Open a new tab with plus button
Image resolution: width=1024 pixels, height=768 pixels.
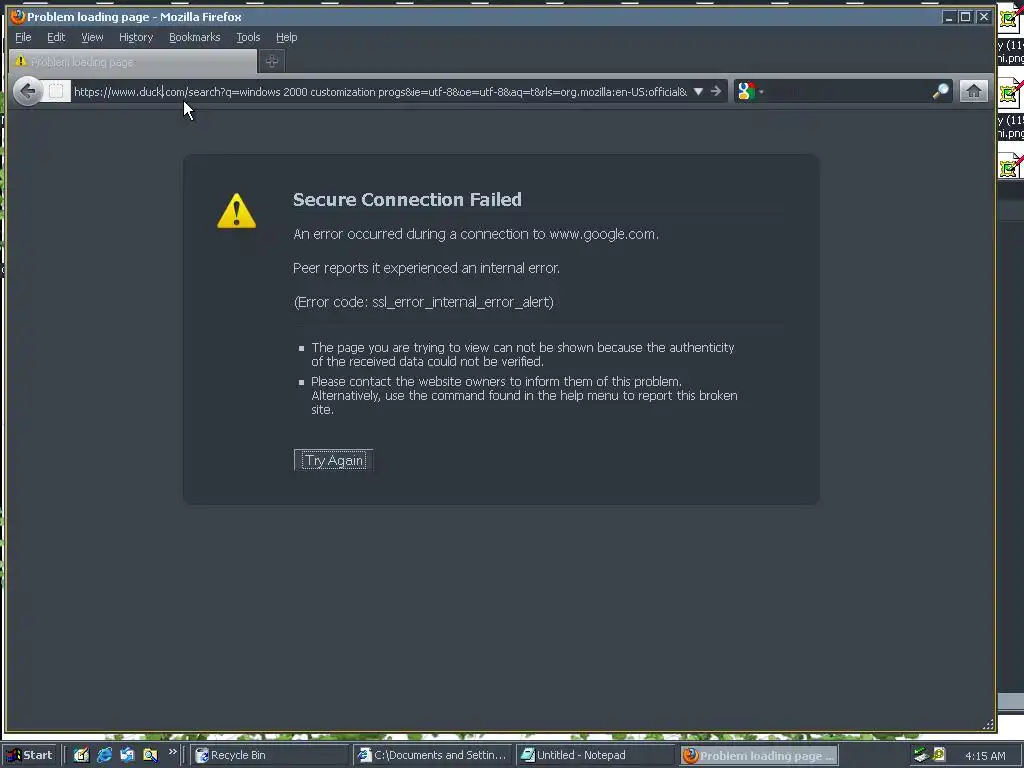(272, 61)
